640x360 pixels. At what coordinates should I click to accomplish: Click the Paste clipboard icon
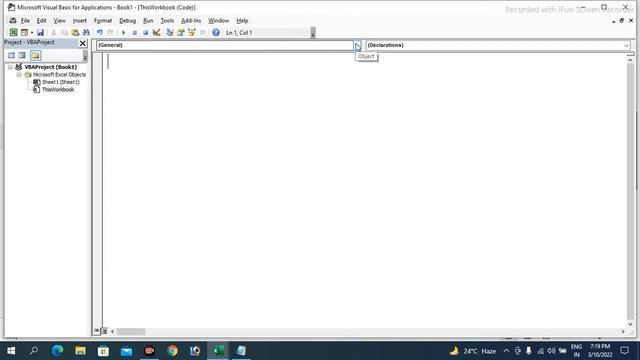pyautogui.click(x=75, y=32)
